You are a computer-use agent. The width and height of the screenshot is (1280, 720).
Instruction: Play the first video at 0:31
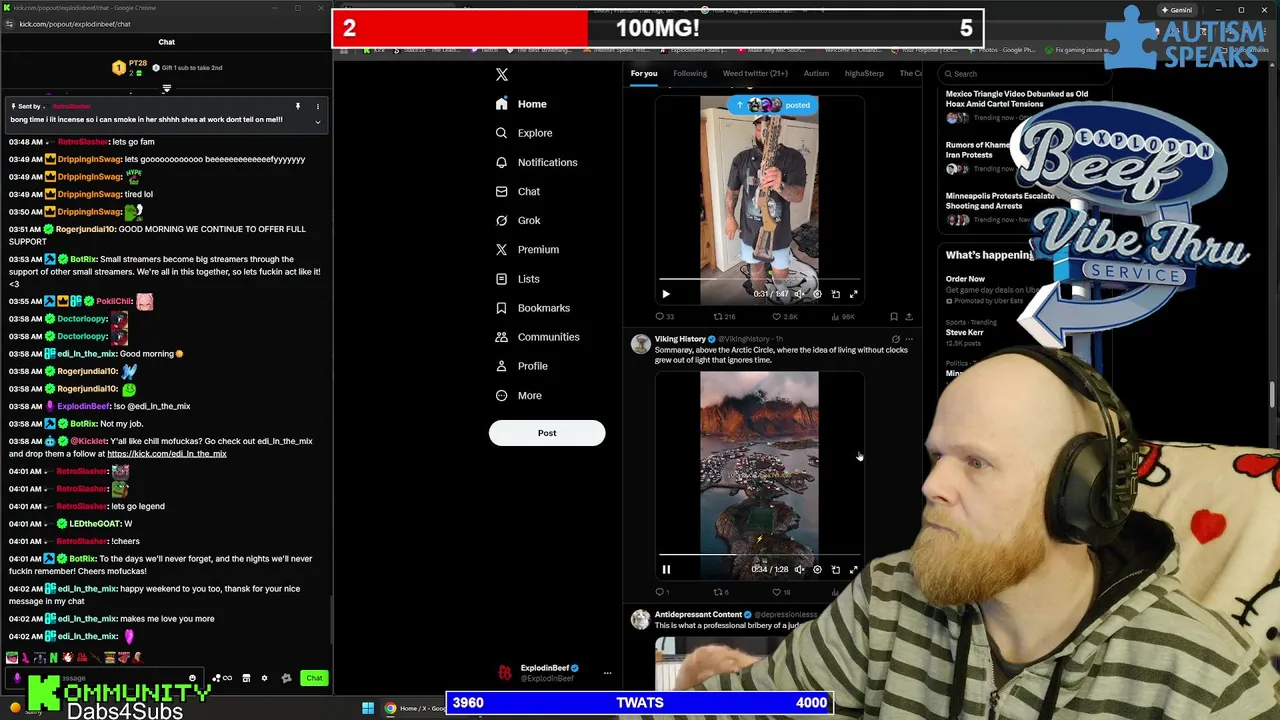666,294
